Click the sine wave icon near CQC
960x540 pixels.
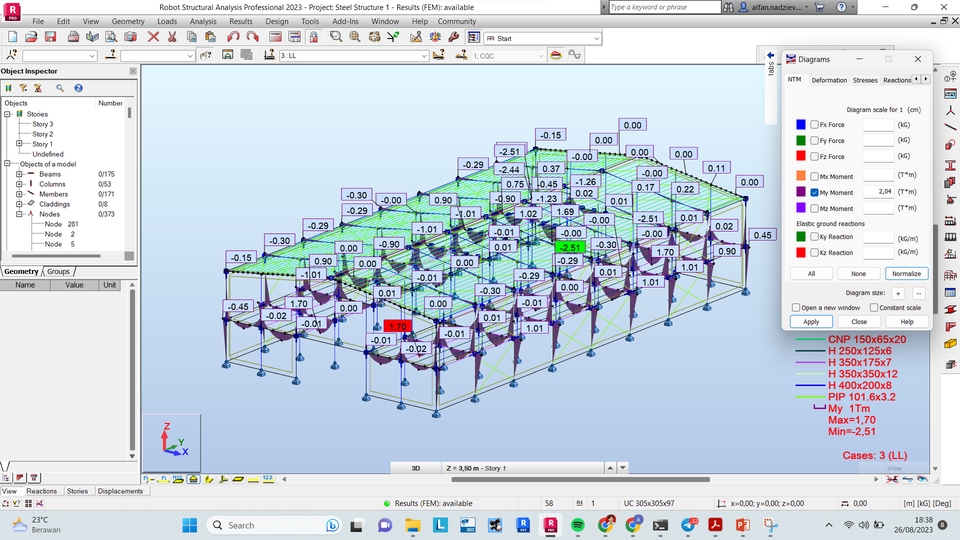coord(574,55)
